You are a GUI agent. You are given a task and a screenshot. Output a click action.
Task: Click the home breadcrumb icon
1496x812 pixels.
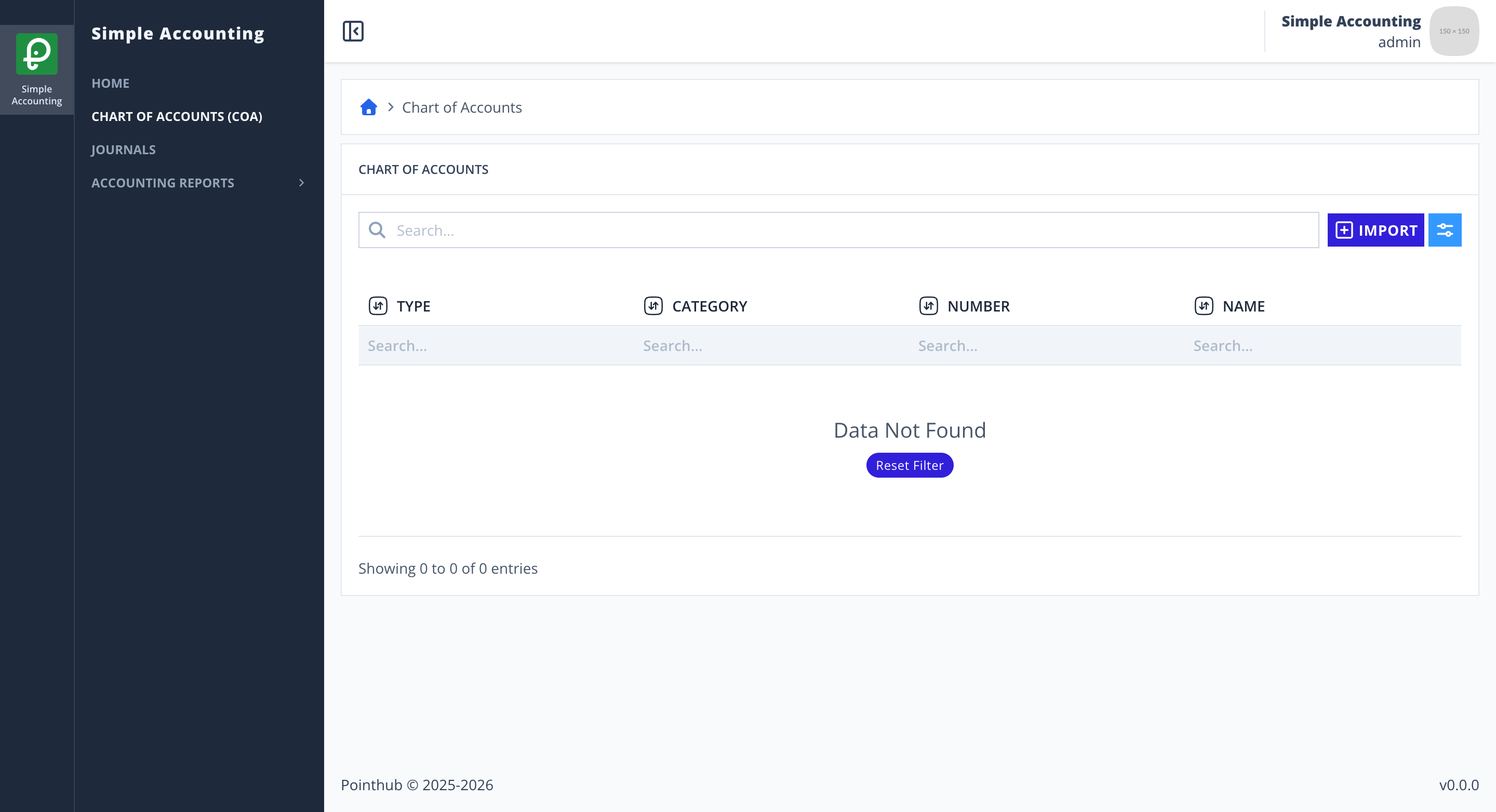pyautogui.click(x=369, y=107)
